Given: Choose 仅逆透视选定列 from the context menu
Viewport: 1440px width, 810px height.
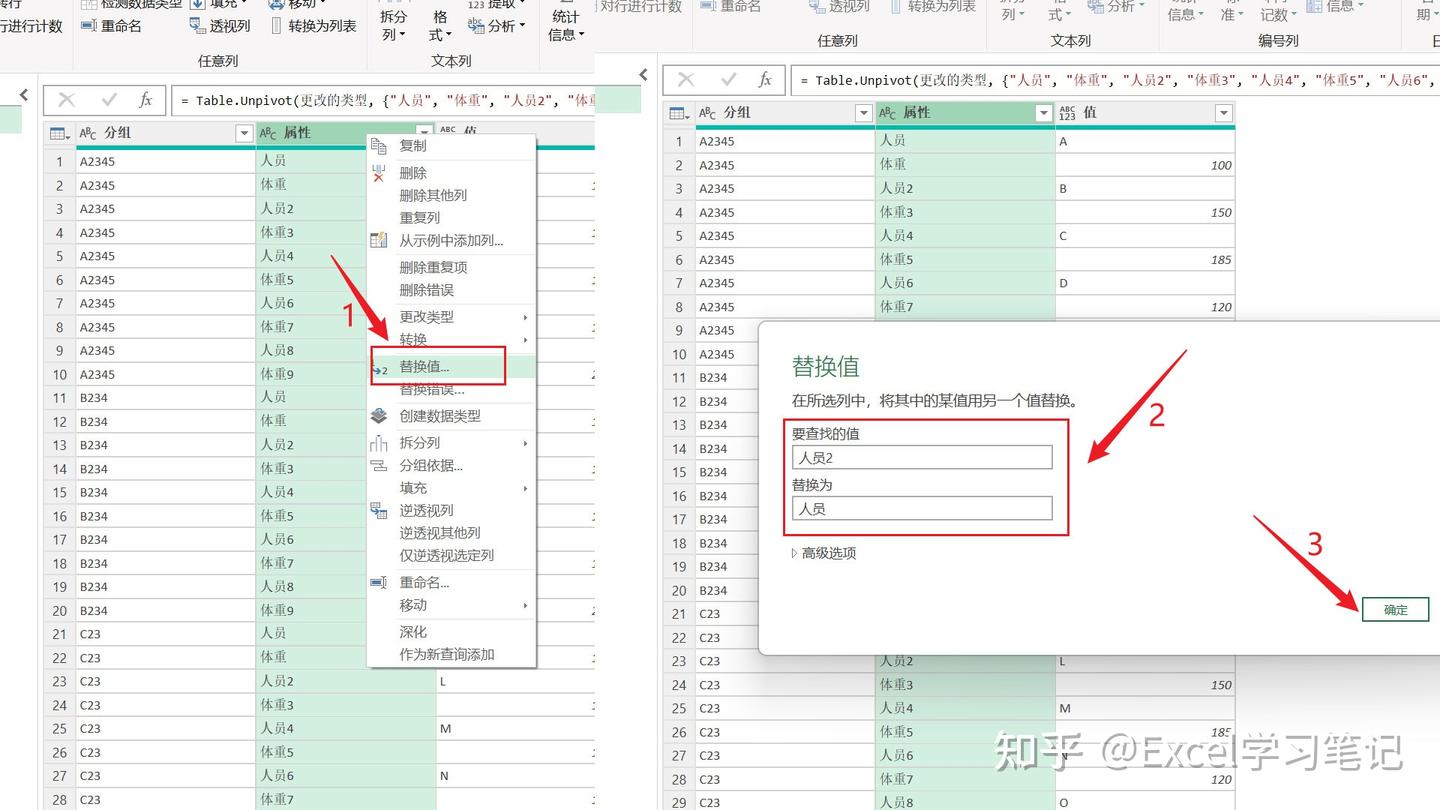Looking at the screenshot, I should tap(447, 555).
